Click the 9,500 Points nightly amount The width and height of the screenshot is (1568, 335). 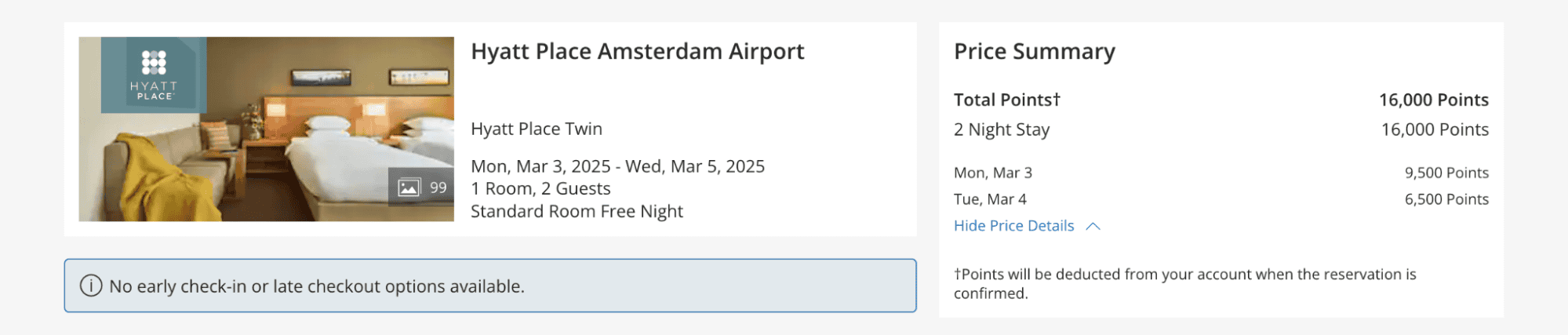coord(1446,173)
